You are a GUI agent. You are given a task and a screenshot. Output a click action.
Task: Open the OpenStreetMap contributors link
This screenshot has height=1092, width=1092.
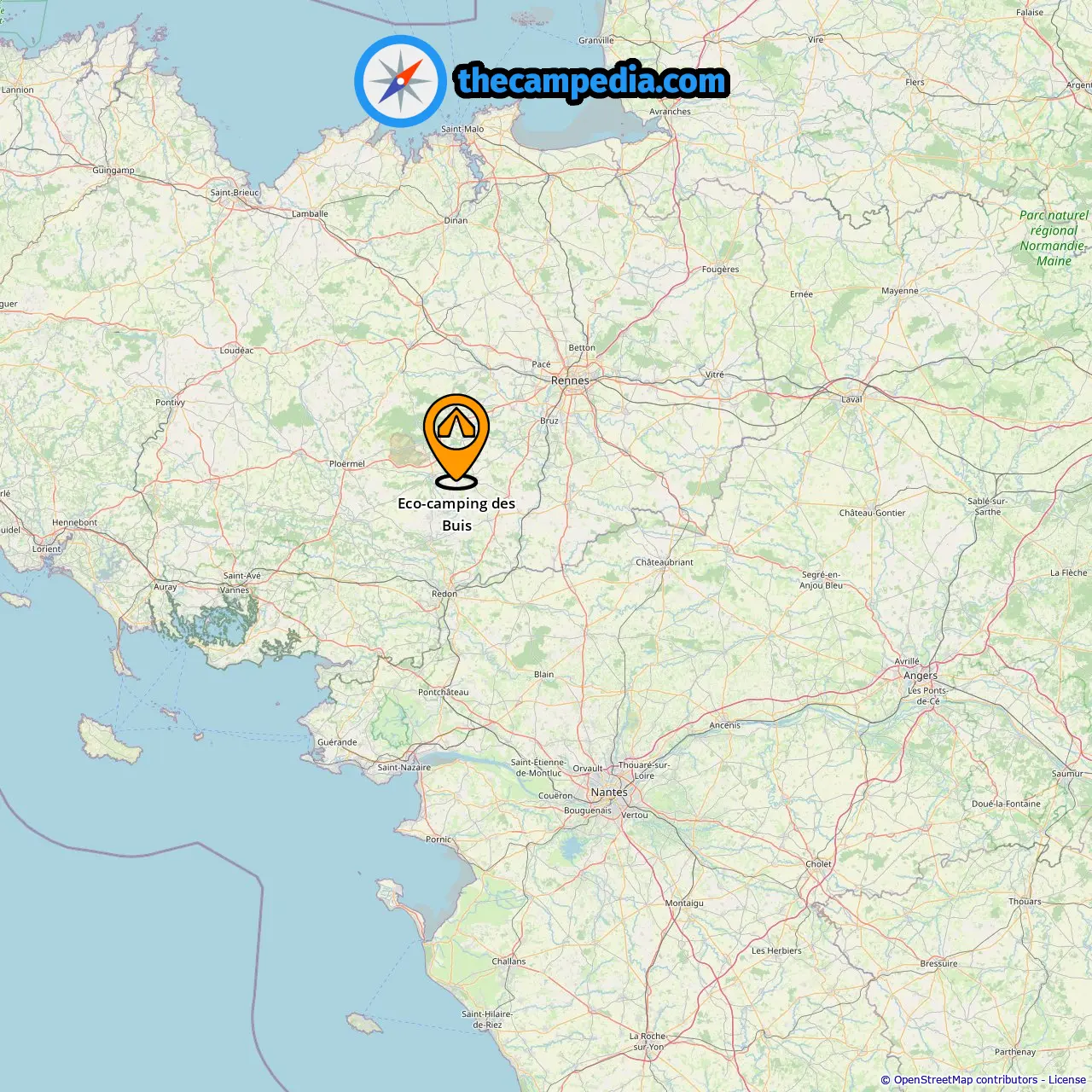[966, 1080]
